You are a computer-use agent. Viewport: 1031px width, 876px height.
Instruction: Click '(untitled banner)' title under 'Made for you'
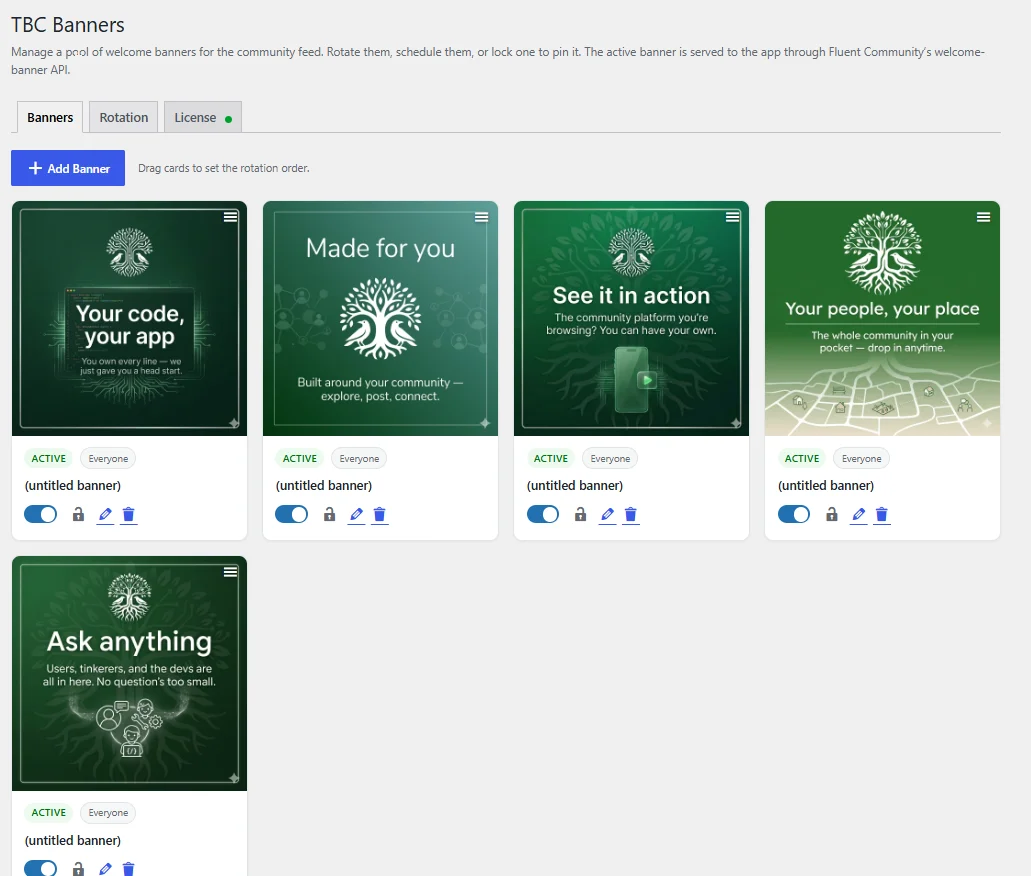pos(324,485)
